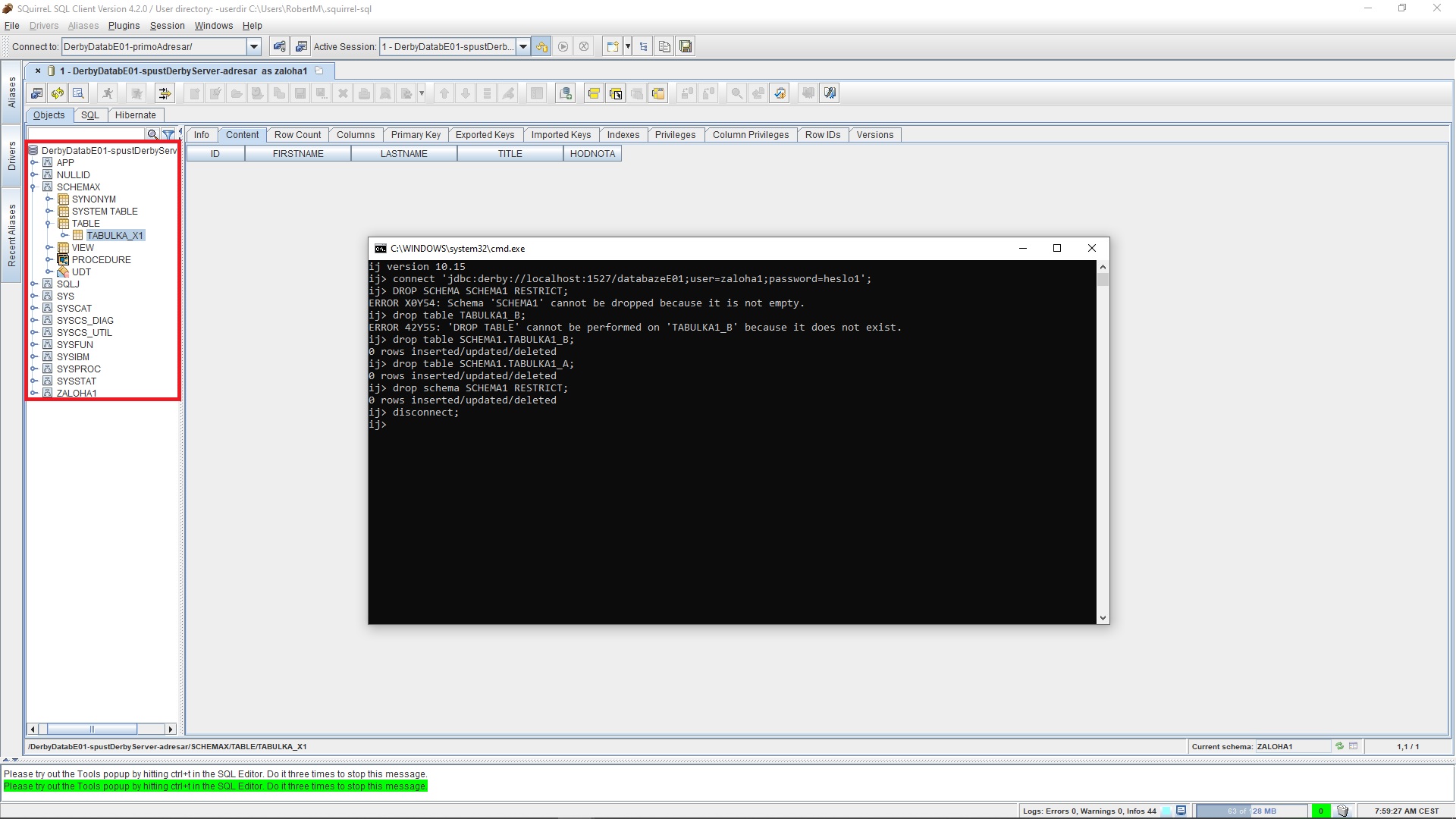Expand the ZALOHA1 schema node
The image size is (1456, 819).
(x=34, y=393)
